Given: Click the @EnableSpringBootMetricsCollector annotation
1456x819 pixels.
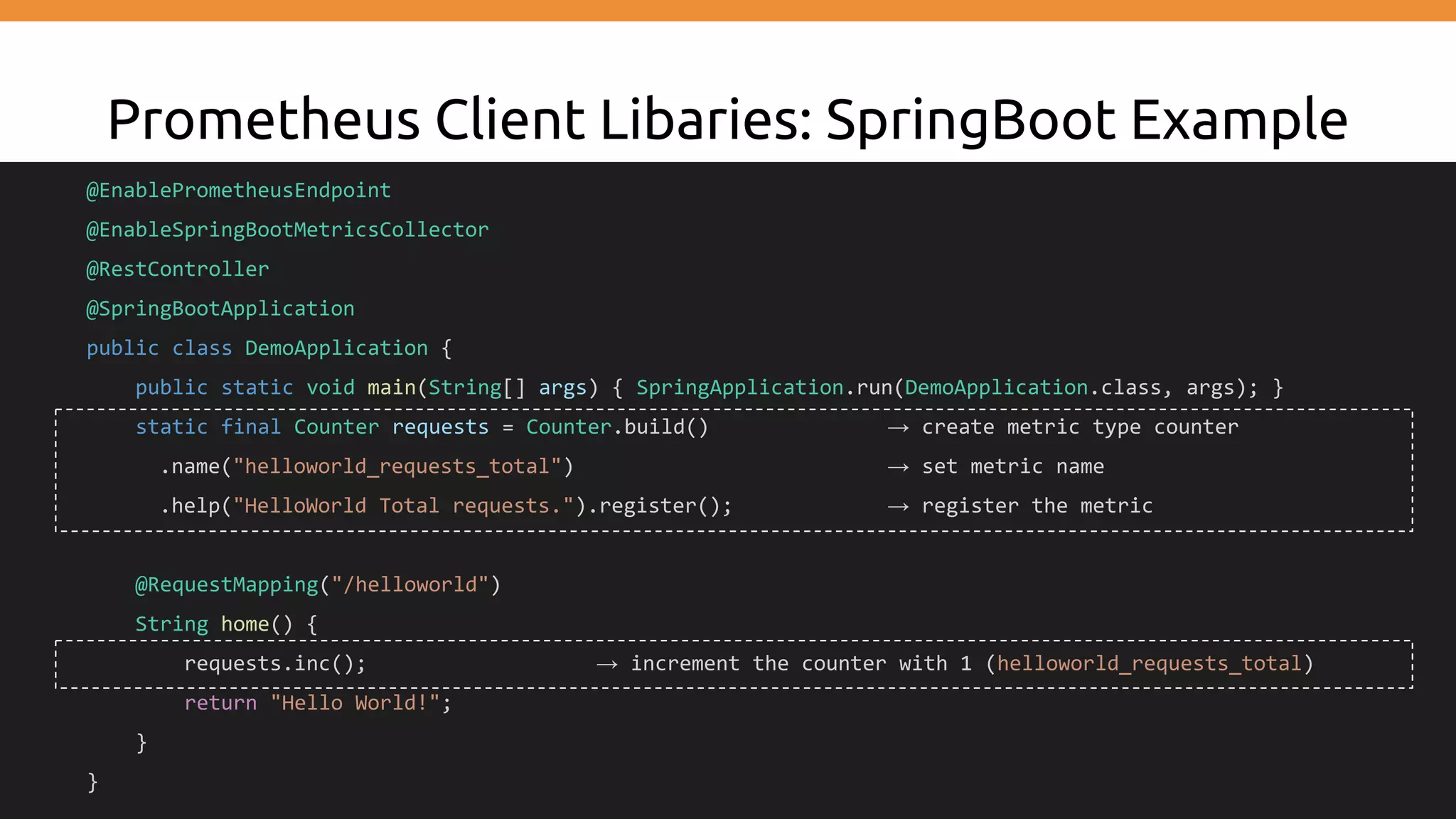Looking at the screenshot, I should [x=287, y=230].
